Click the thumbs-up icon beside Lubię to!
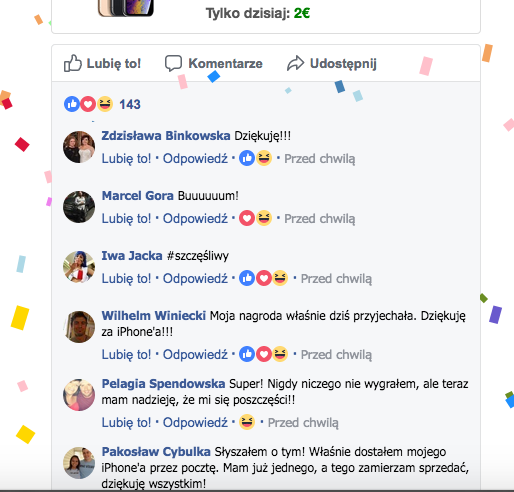514x492 pixels. pos(73,63)
